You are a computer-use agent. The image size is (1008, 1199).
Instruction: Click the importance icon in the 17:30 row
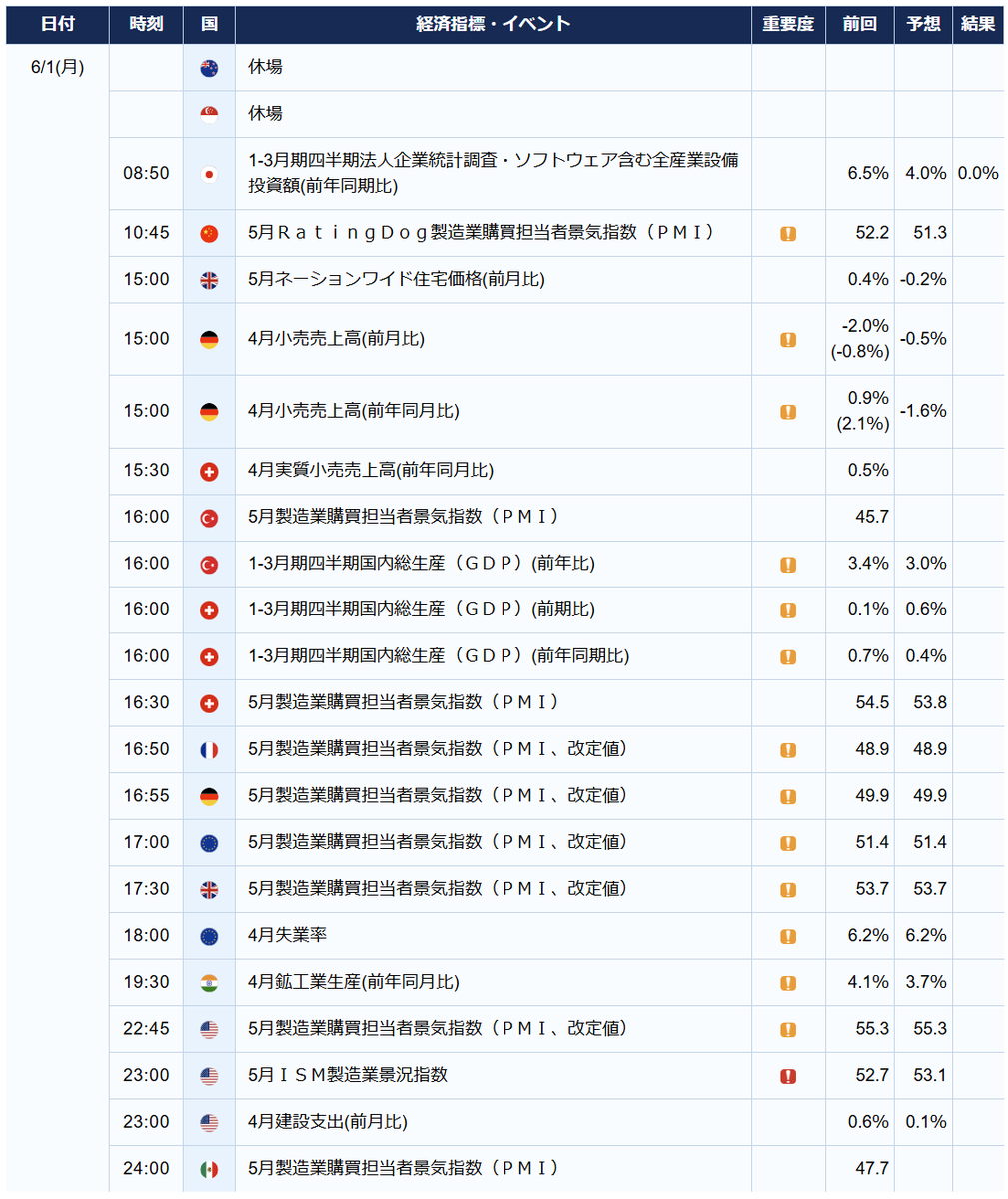pyautogui.click(x=788, y=889)
